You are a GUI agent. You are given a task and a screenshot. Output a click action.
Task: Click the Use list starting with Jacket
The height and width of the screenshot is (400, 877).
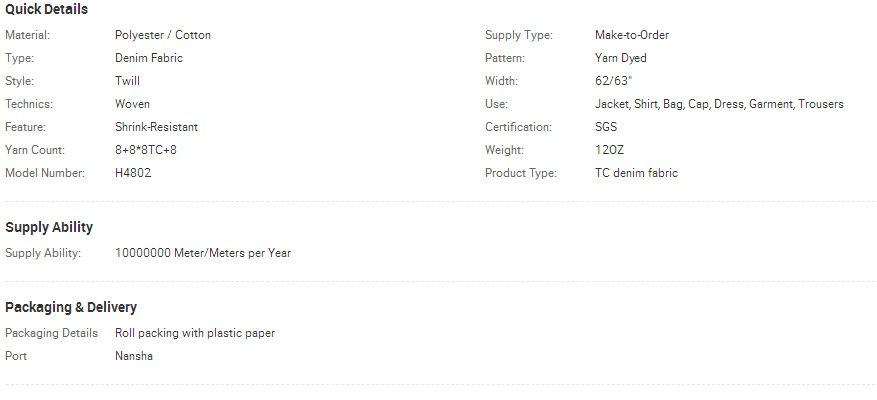[719, 104]
